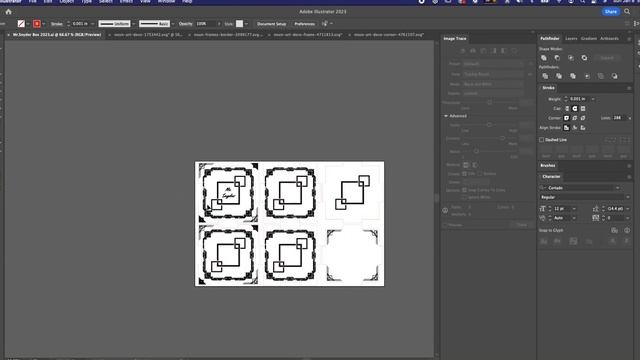Open the font size dropdown
Viewport: 640px width, 360px height.
coord(574,209)
